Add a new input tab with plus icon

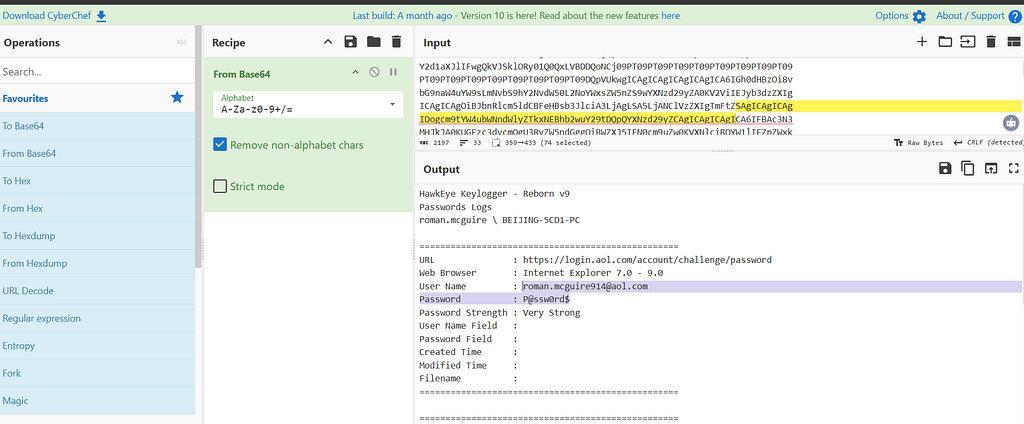coord(922,42)
